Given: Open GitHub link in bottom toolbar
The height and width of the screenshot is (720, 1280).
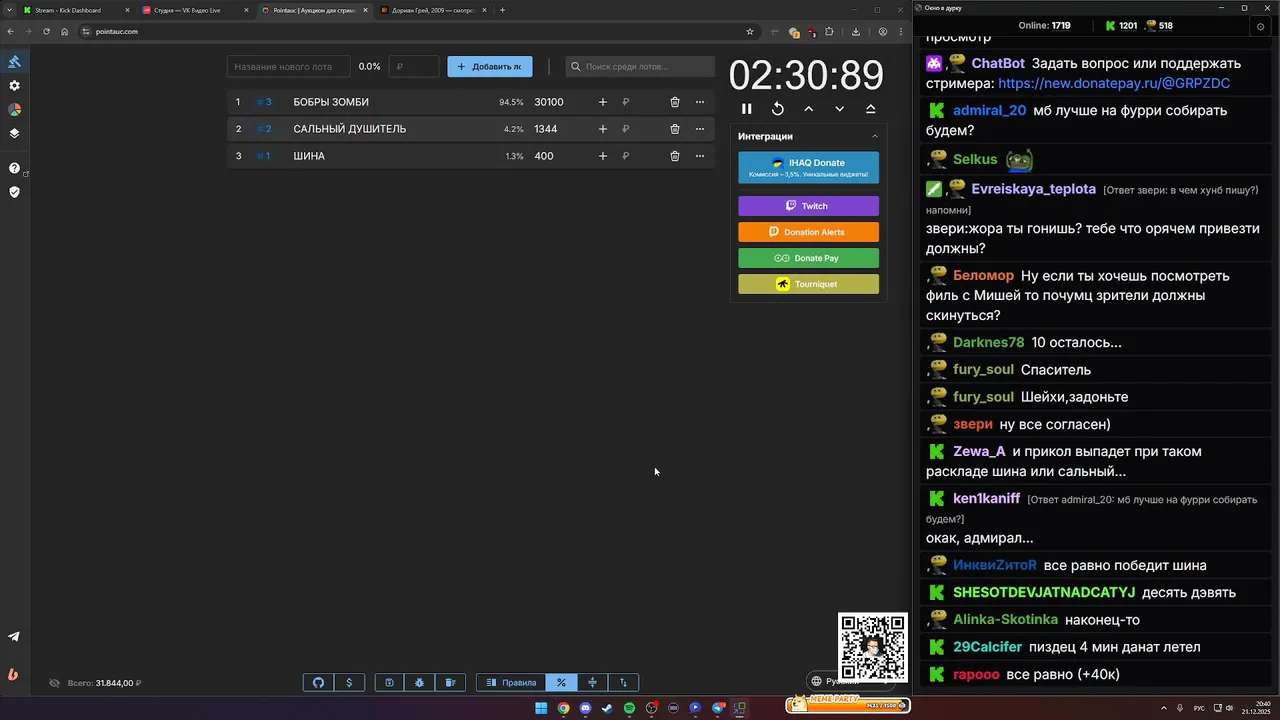Looking at the screenshot, I should click(318, 683).
